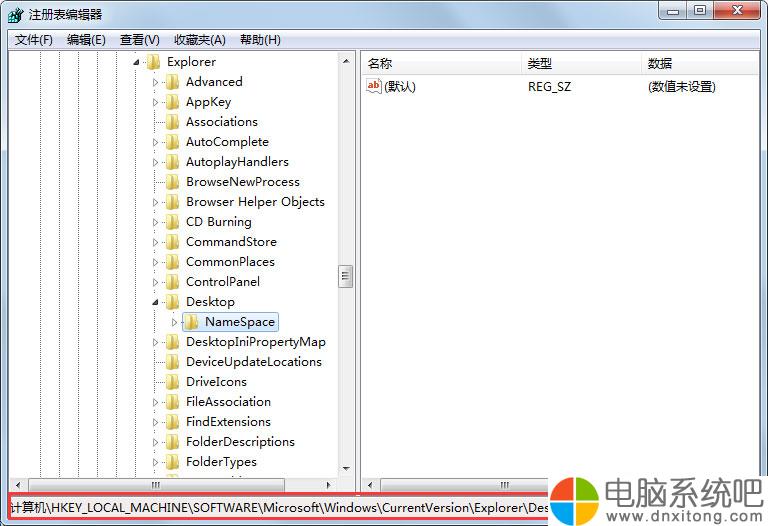Sort by the 类型 column header
768x526 pixels.
coord(581,63)
